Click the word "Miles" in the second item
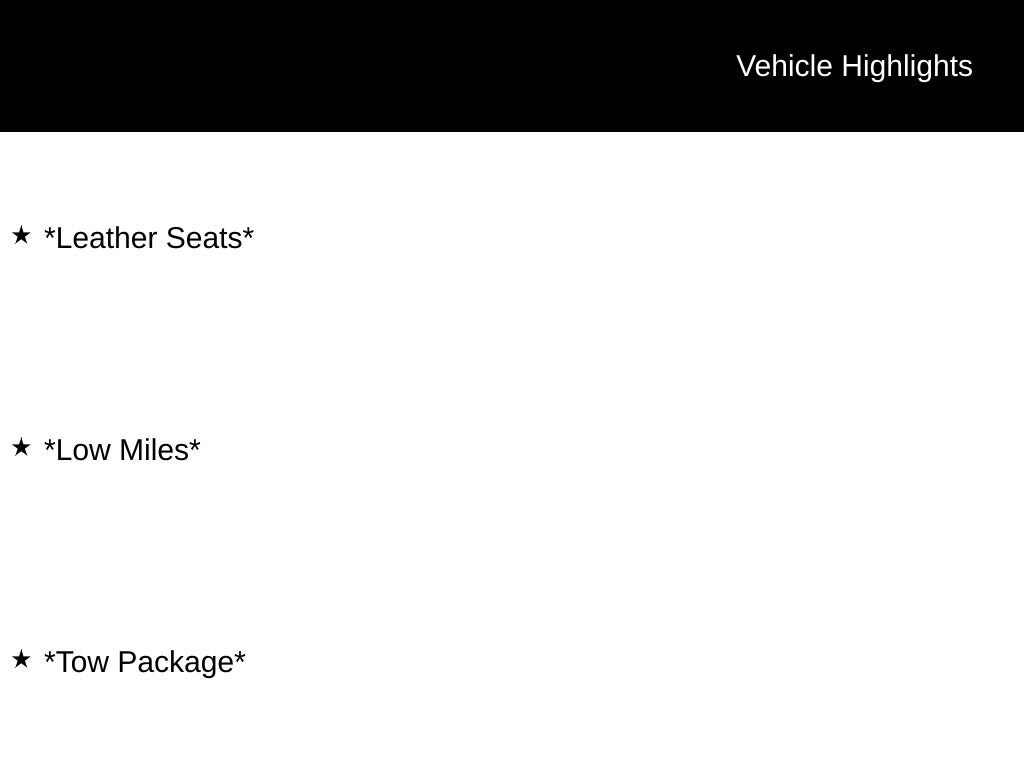Screen dimensions: 1024x768 (x=153, y=450)
